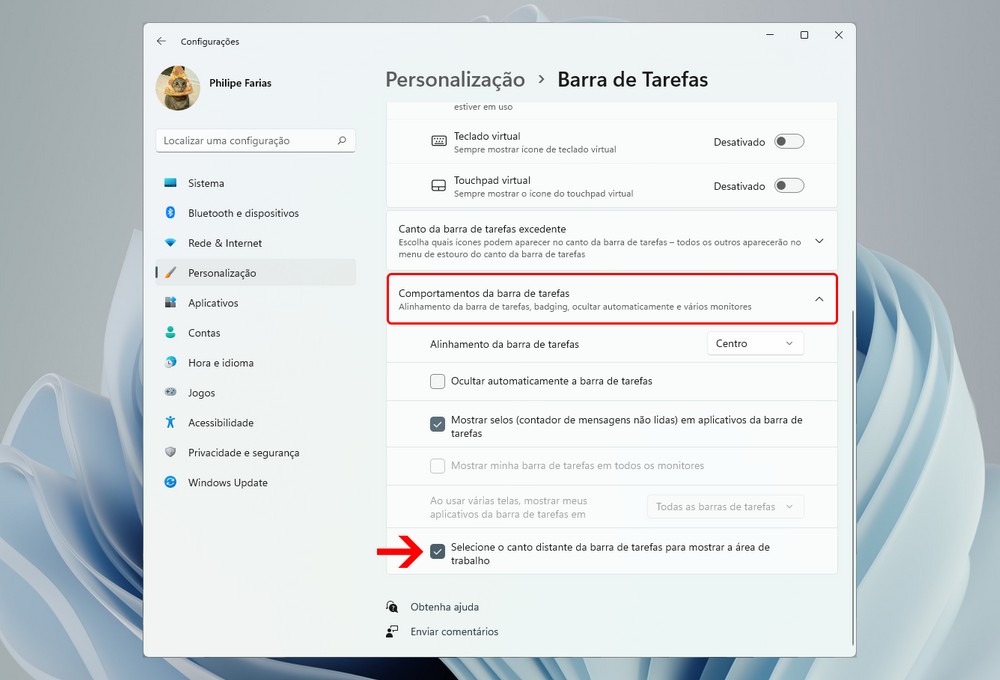Screen dimensions: 1000x680
Task: Click the Aplicativos icon in sidebar
Action: coord(170,303)
